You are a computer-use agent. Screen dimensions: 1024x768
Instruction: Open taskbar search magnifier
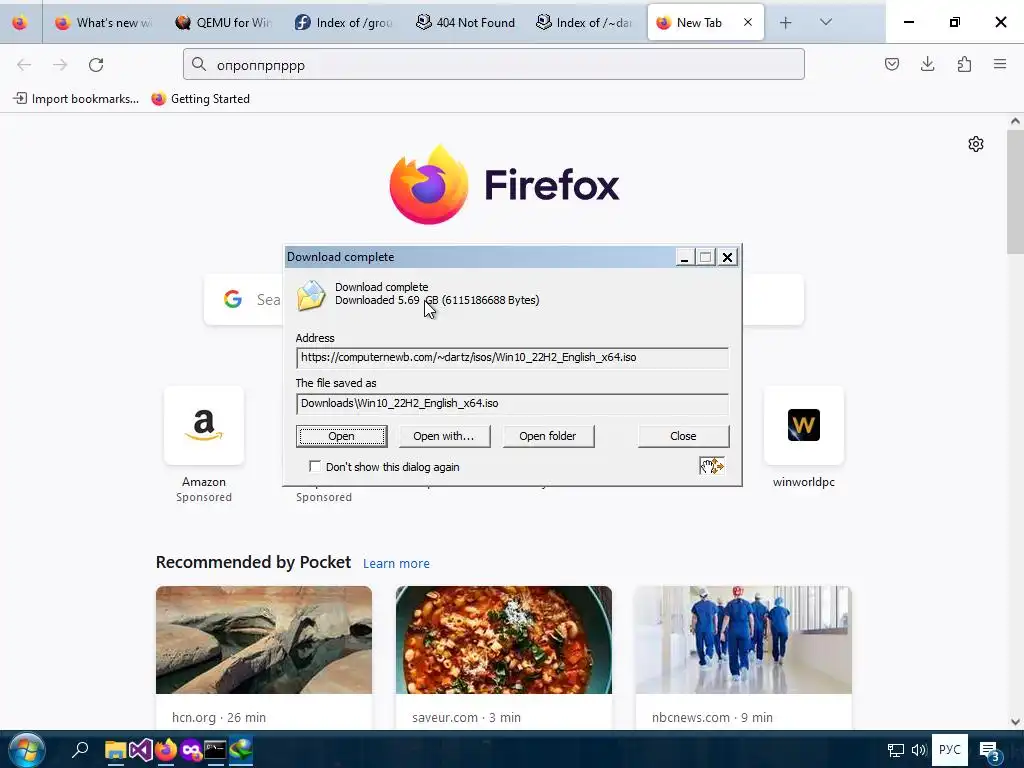tap(80, 750)
